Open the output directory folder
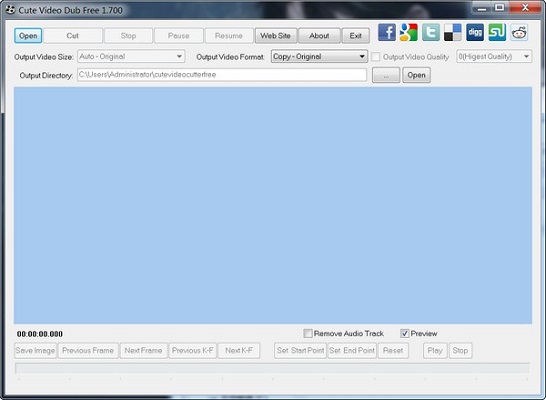The height and width of the screenshot is (400, 546). pyautogui.click(x=416, y=75)
